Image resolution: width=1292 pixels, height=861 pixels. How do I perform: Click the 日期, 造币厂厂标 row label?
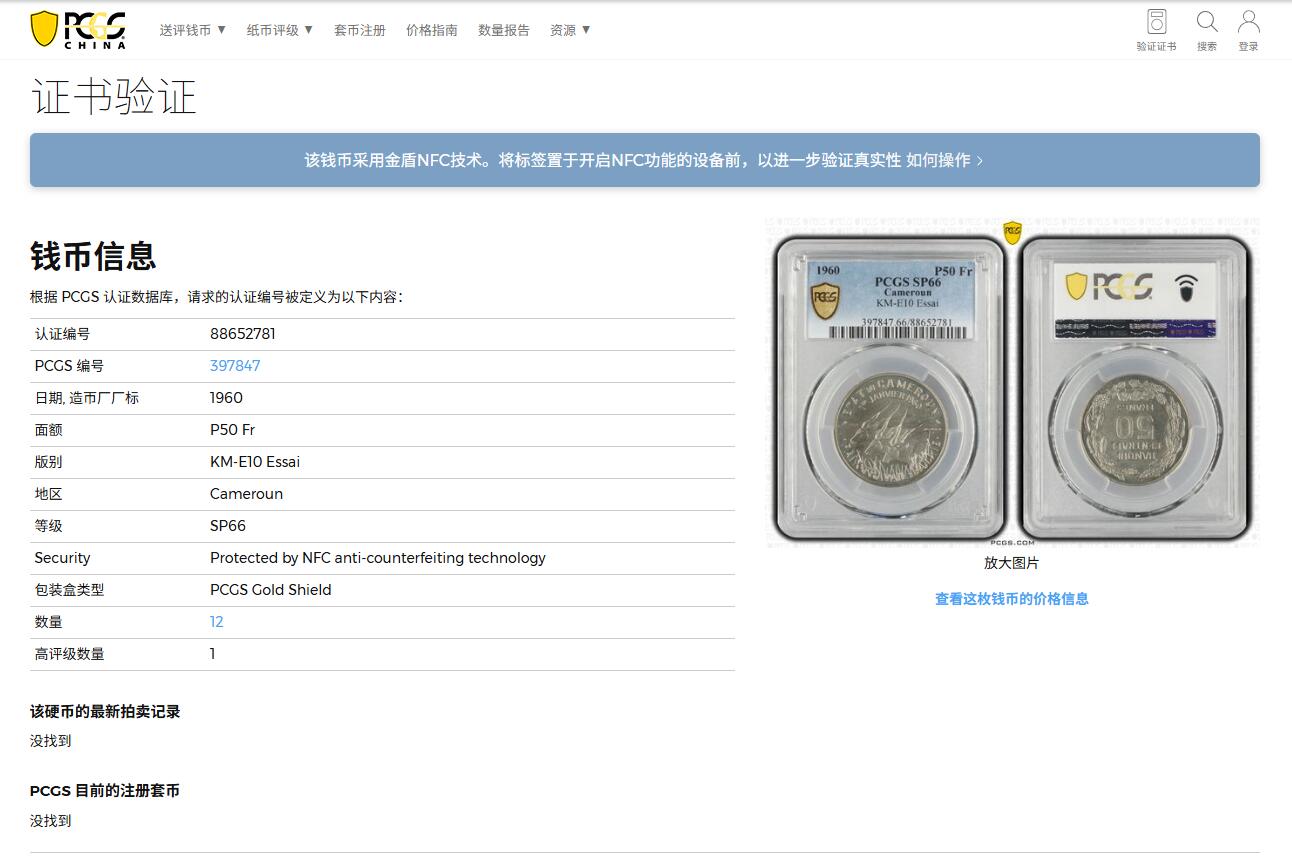pos(87,398)
